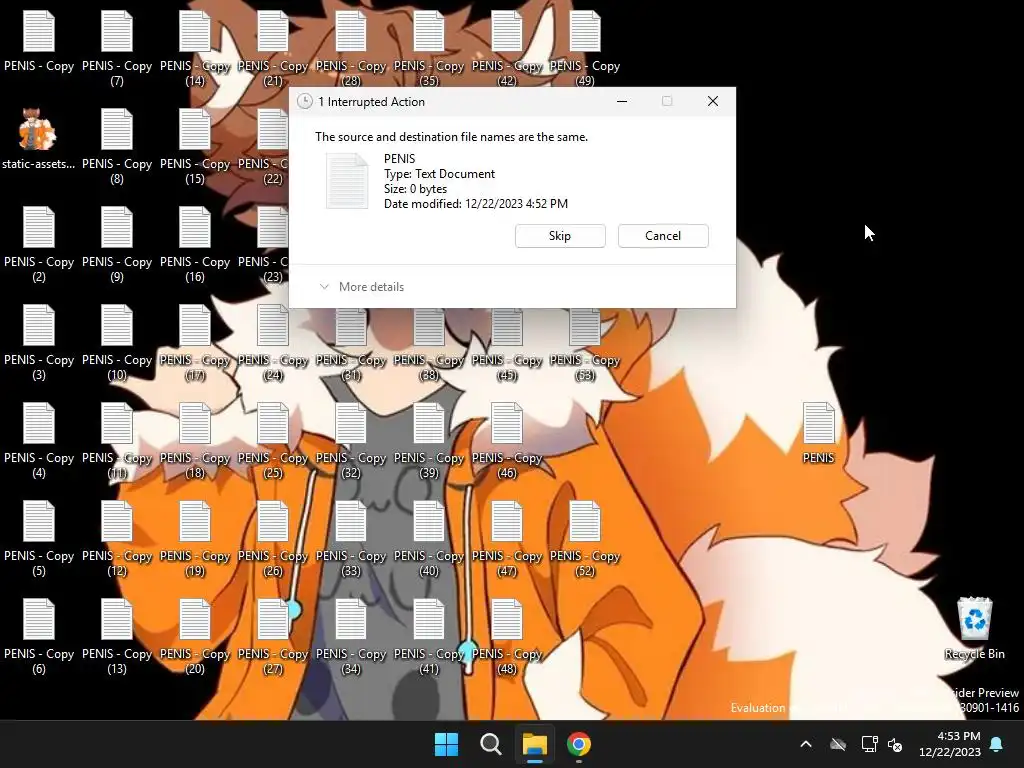
Task: Select the 'Copy (35)' text file icon
Action: coord(429,31)
